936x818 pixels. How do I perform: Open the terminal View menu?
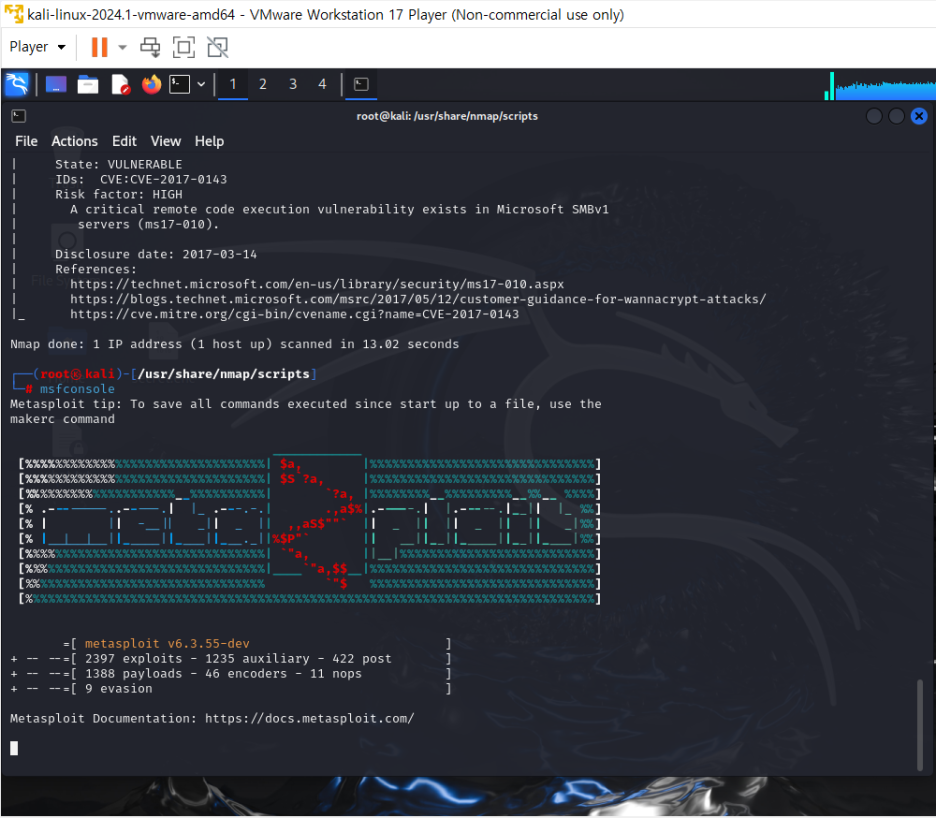(x=165, y=141)
